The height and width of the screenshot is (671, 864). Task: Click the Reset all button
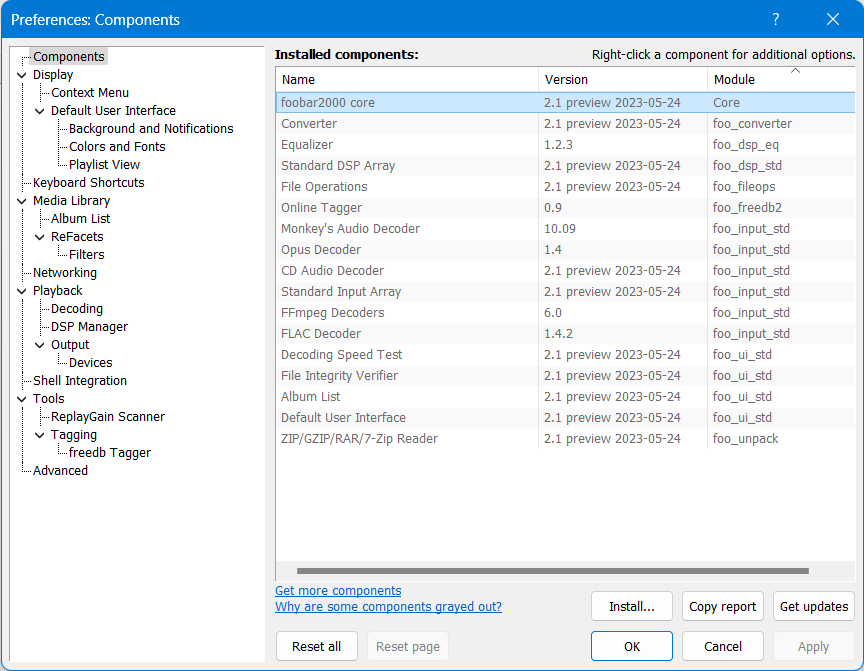(x=316, y=646)
